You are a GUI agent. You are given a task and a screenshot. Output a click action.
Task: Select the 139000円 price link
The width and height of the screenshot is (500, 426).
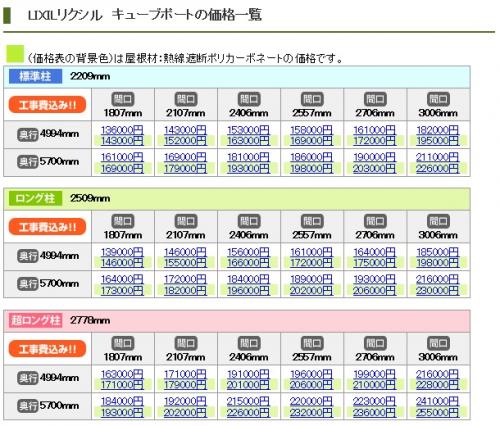point(122,252)
